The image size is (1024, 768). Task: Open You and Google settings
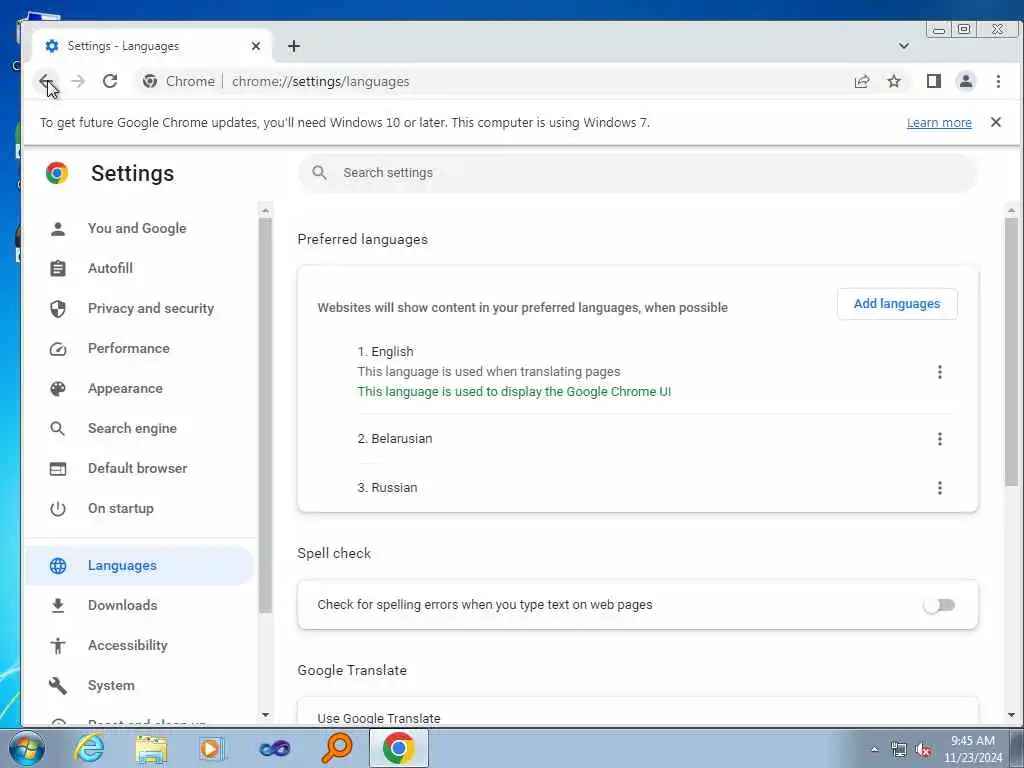pyautogui.click(x=137, y=228)
